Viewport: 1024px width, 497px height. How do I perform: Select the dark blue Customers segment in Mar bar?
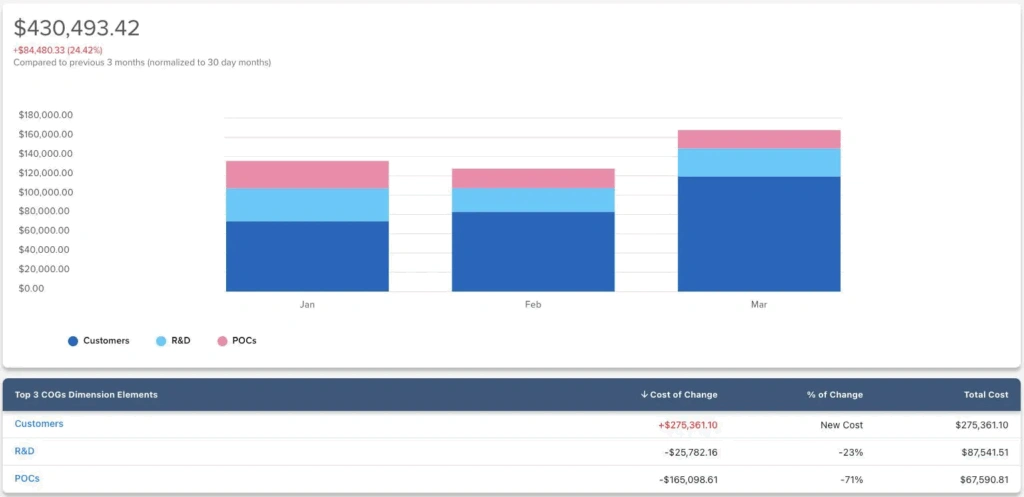[759, 234]
